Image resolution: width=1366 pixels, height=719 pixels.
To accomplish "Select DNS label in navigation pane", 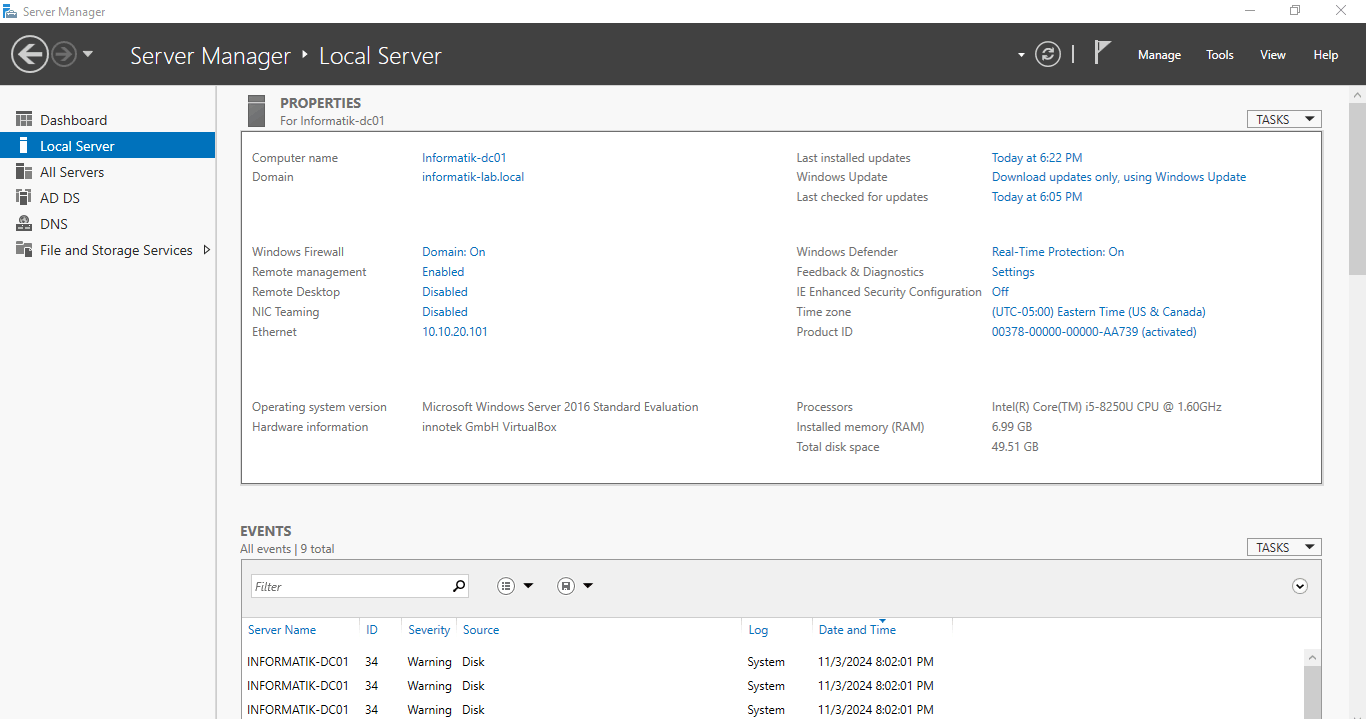I will (54, 224).
